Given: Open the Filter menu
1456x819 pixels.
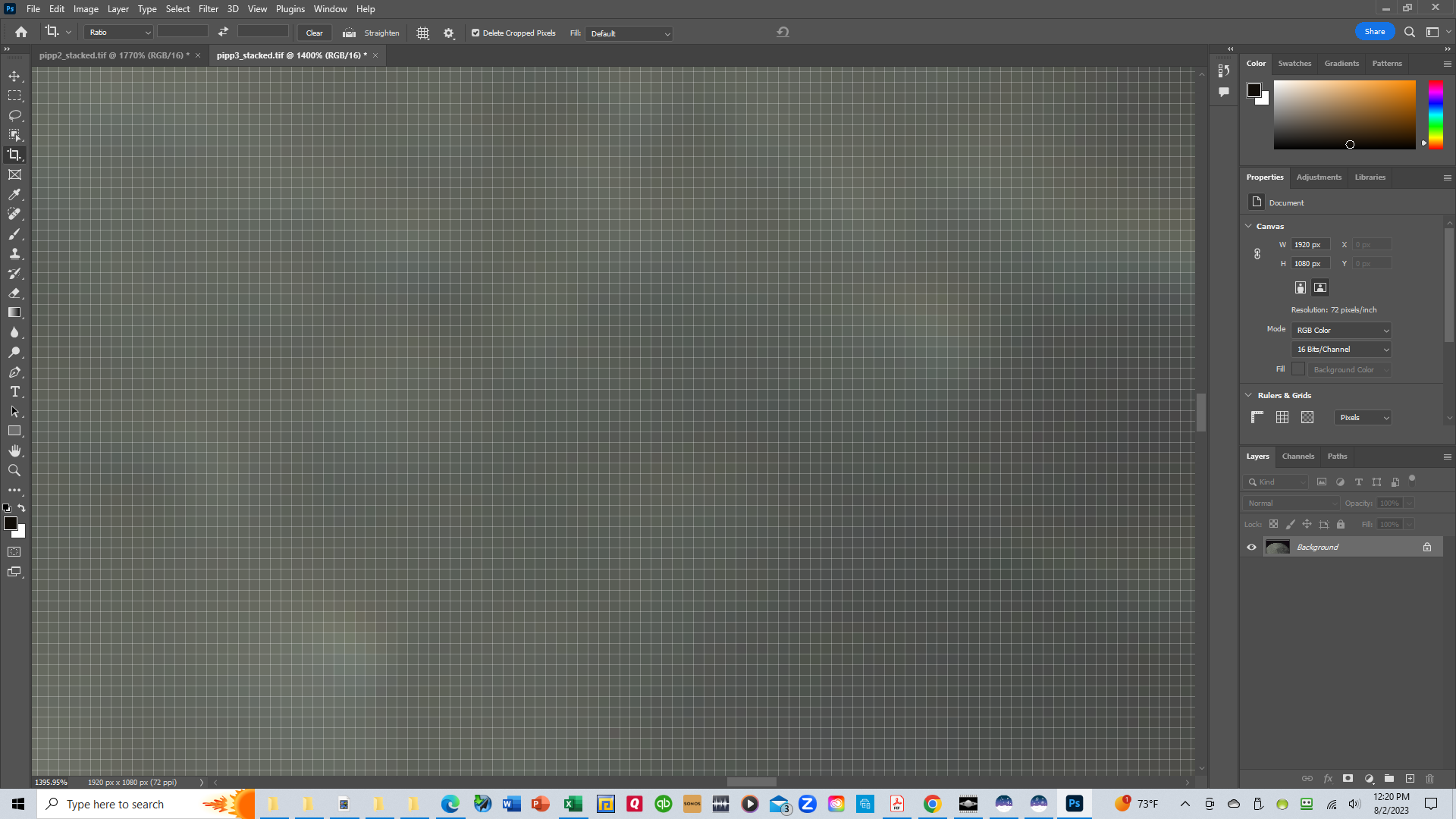Looking at the screenshot, I should (x=208, y=9).
